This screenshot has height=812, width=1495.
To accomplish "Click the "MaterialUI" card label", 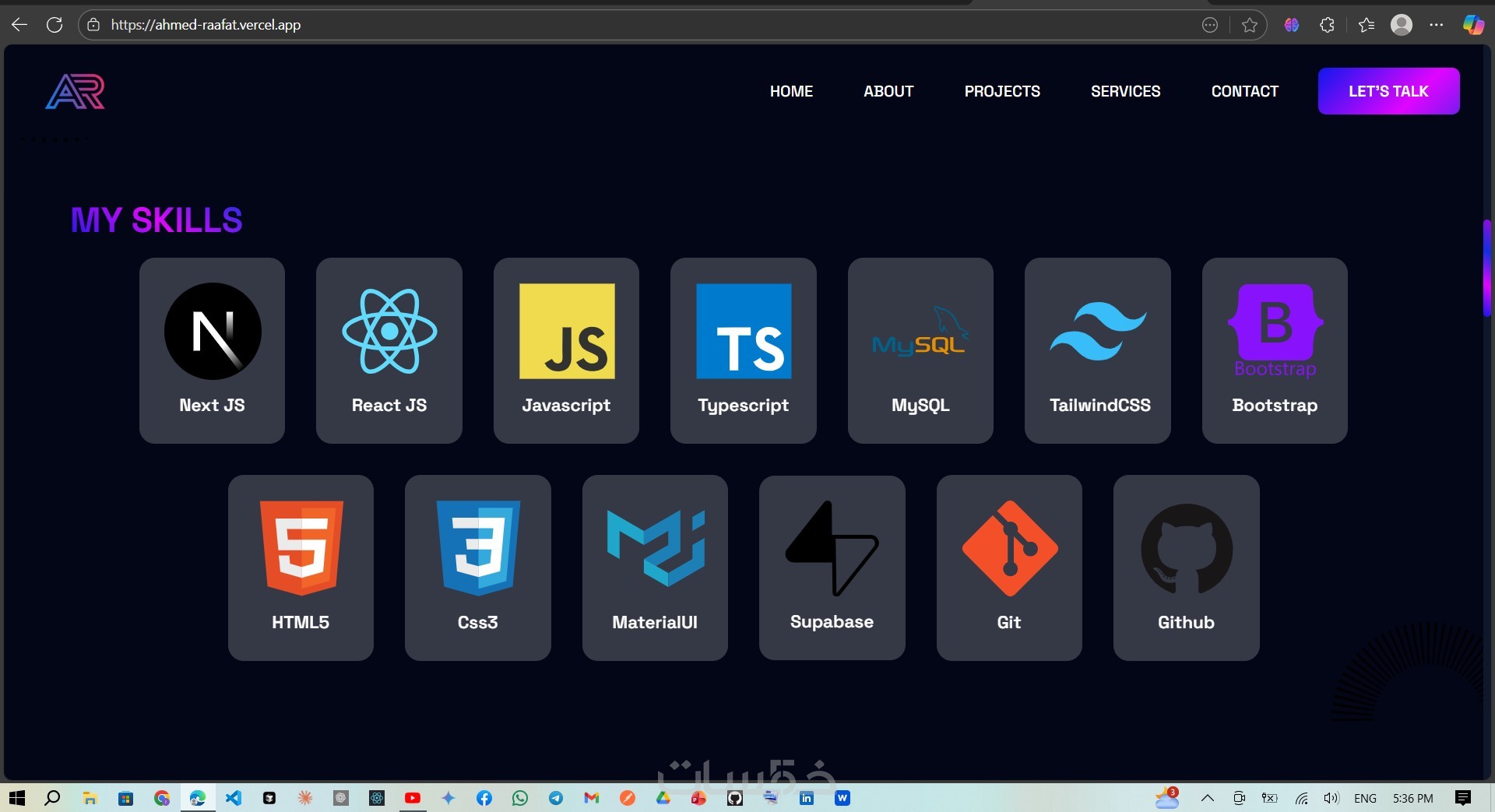I will pyautogui.click(x=655, y=622).
